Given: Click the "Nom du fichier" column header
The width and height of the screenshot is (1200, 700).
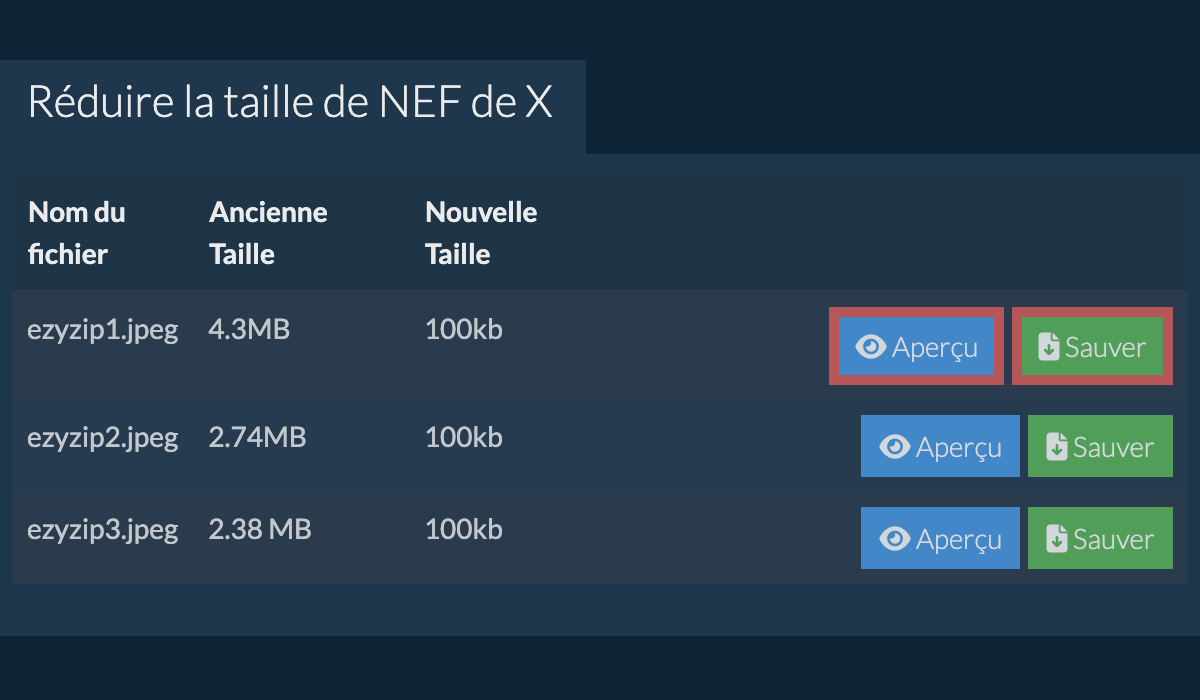Looking at the screenshot, I should pyautogui.click(x=77, y=233).
